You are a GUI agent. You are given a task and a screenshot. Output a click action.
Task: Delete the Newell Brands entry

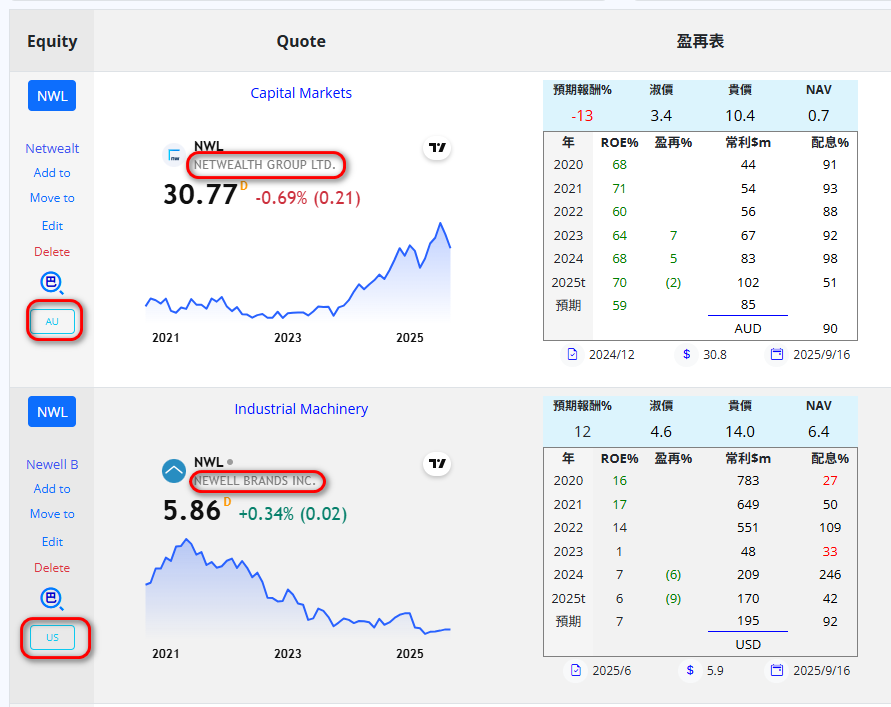[x=52, y=568]
